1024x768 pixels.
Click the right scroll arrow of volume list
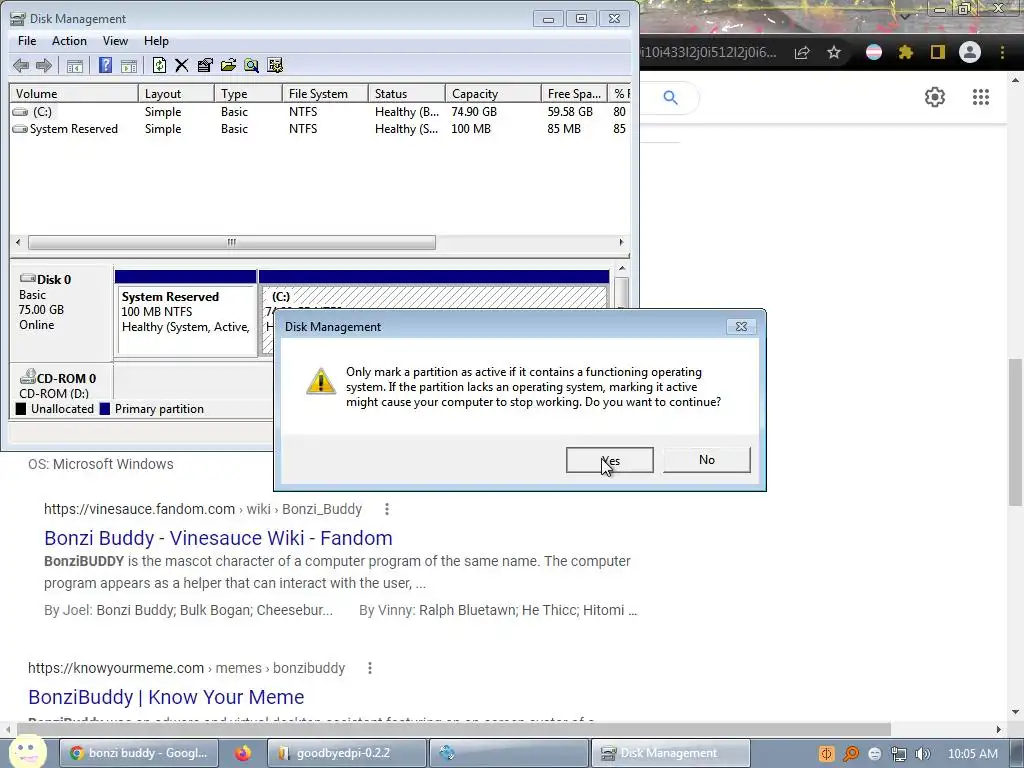pos(621,242)
